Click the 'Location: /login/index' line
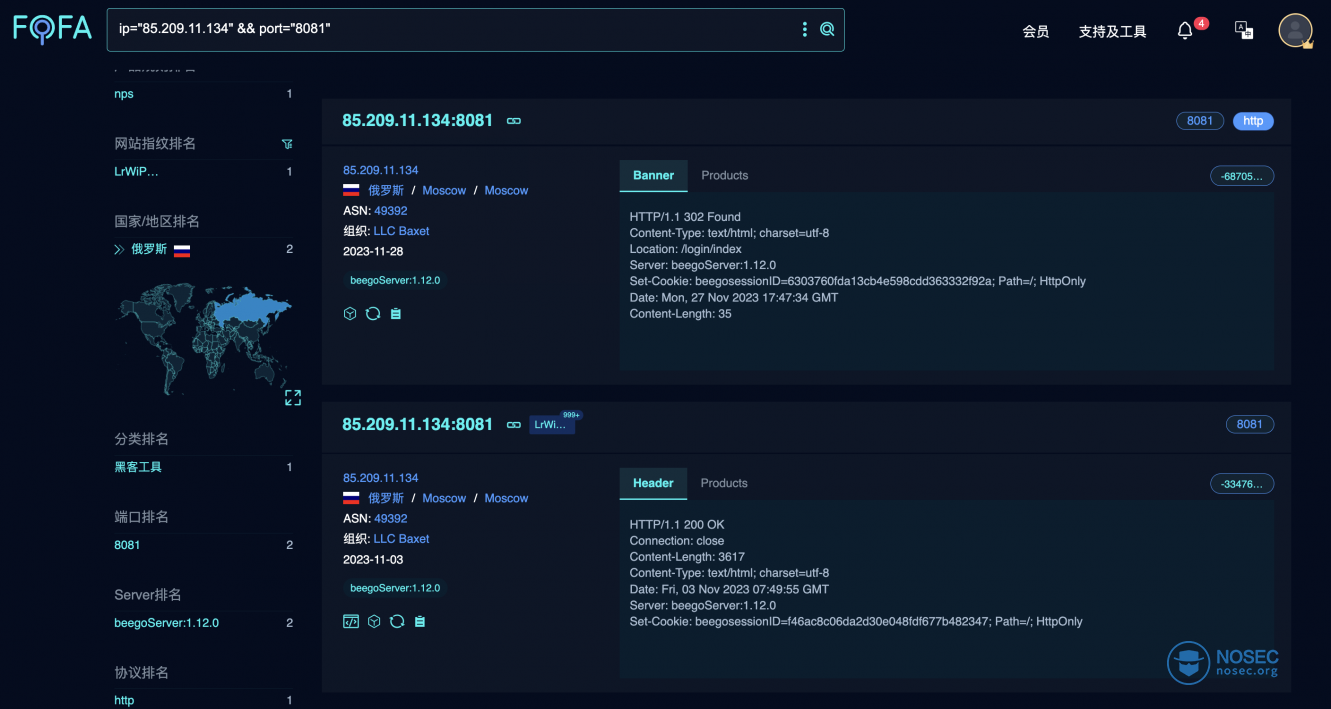This screenshot has height=709, width=1331. click(x=686, y=249)
